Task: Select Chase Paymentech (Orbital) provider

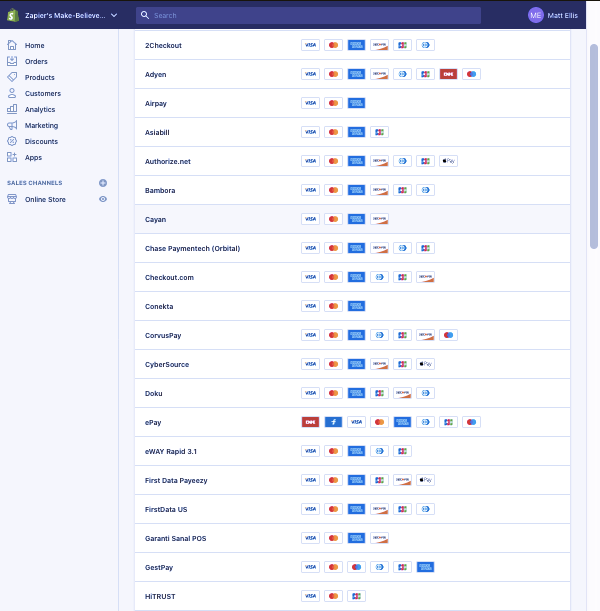Action: click(x=352, y=248)
